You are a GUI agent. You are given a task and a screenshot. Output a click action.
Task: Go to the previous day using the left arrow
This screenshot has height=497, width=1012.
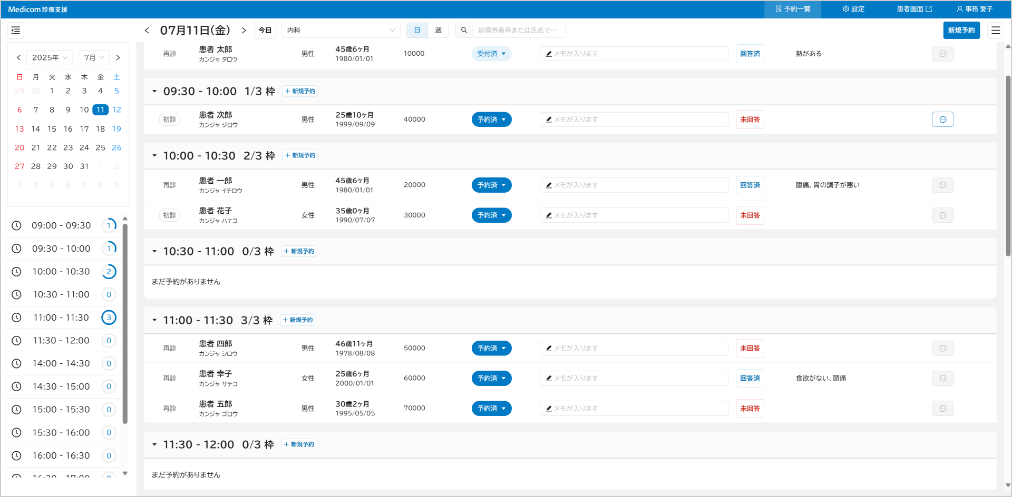click(x=148, y=30)
